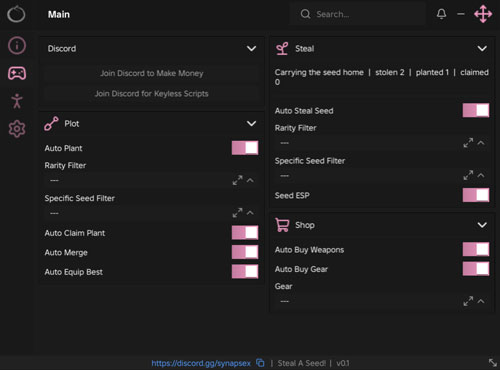
Task: Open Gear dropdown caret
Action: [x=481, y=301]
